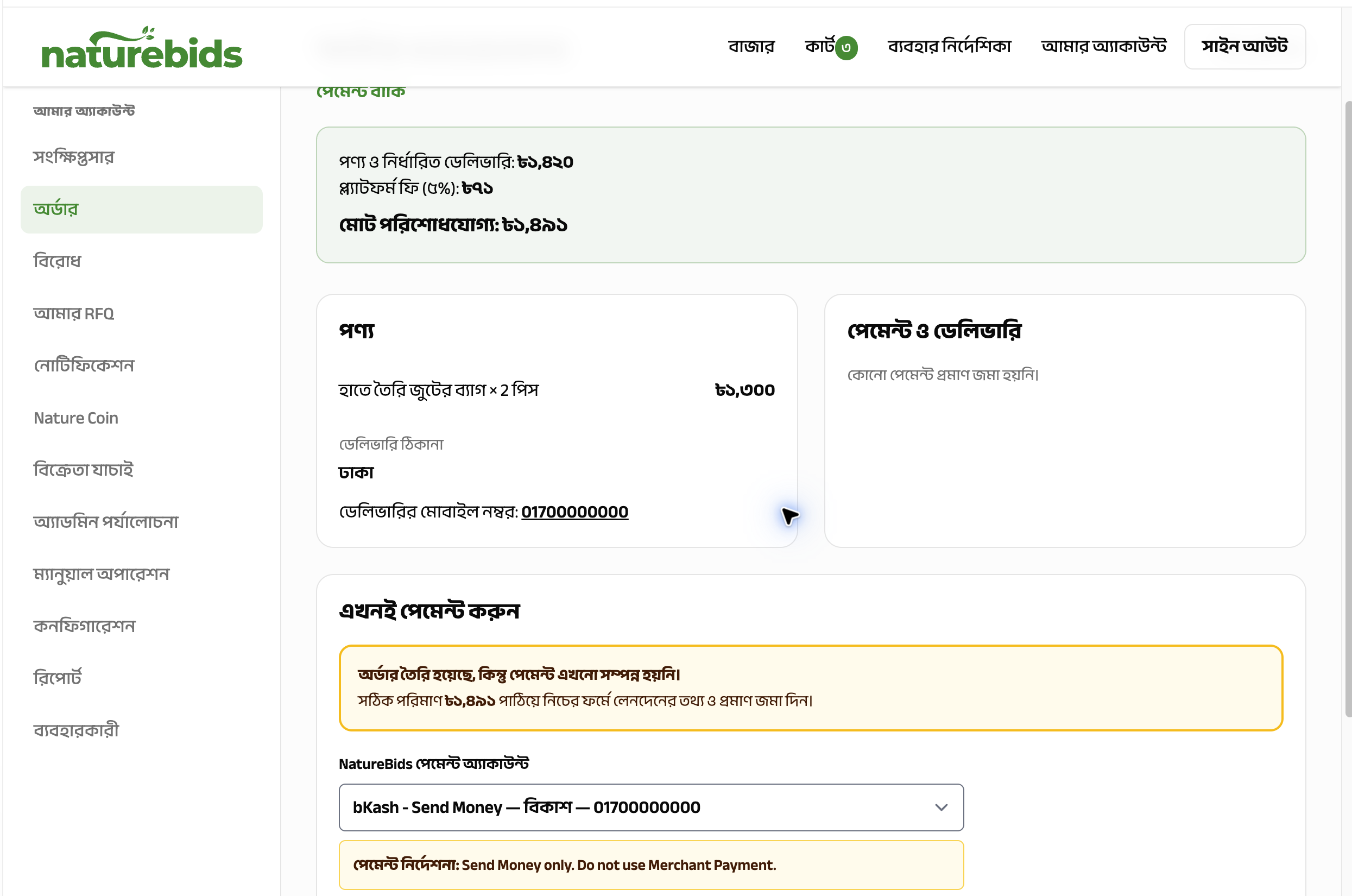Open the NatureBids payment account dropdown

pos(651,807)
